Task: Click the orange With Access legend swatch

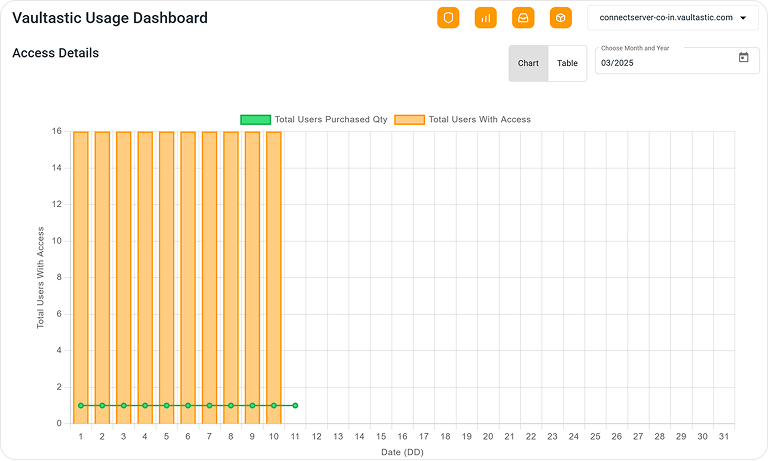Action: coord(409,119)
